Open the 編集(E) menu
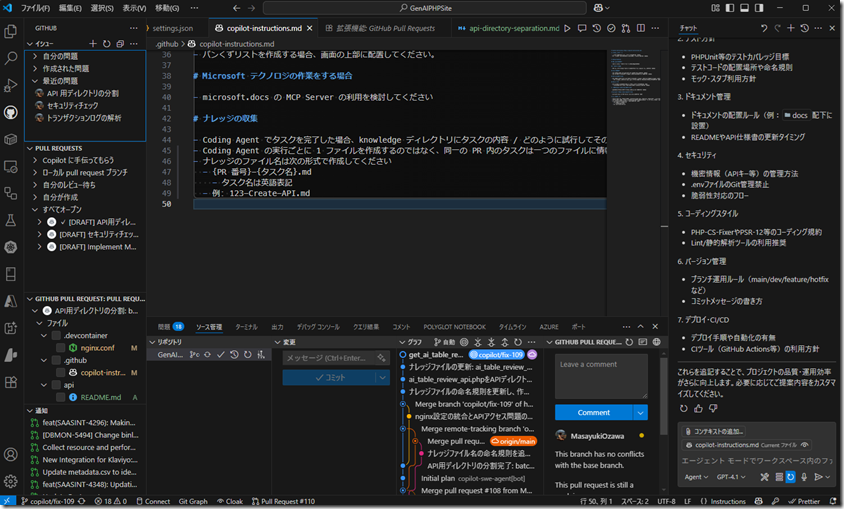 tap(70, 8)
